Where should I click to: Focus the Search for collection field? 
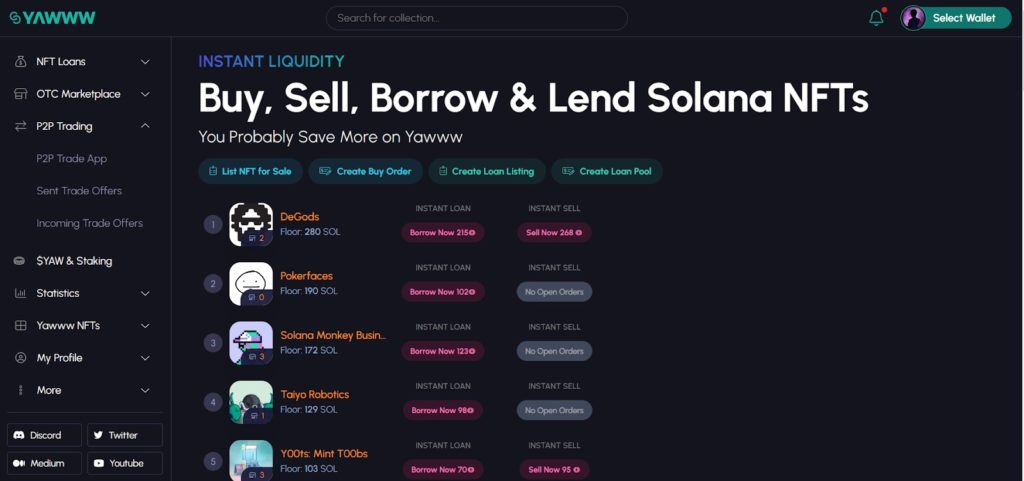tap(477, 18)
